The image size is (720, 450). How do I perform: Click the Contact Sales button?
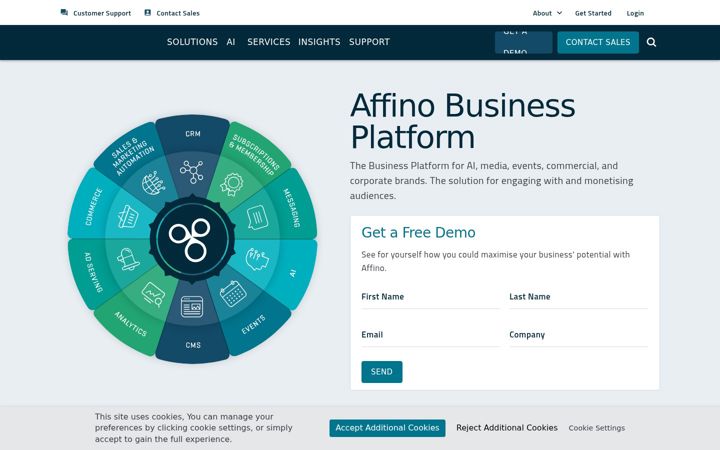pos(598,42)
